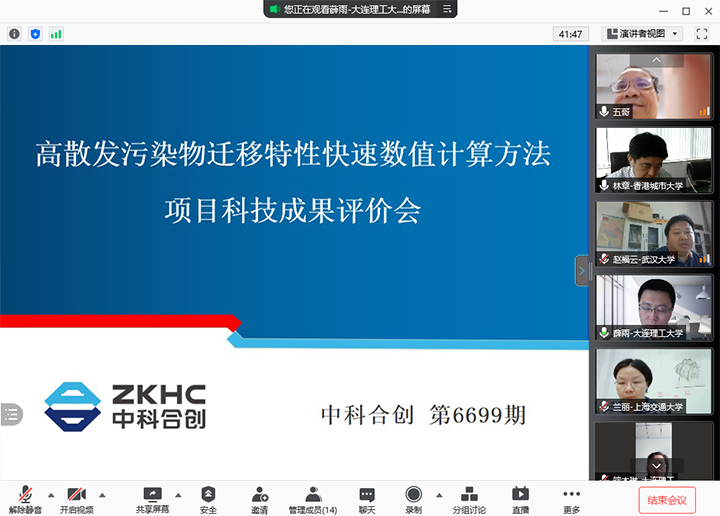This screenshot has width=720, height=516.
Task: Start 直播 live streaming
Action: tap(520, 499)
